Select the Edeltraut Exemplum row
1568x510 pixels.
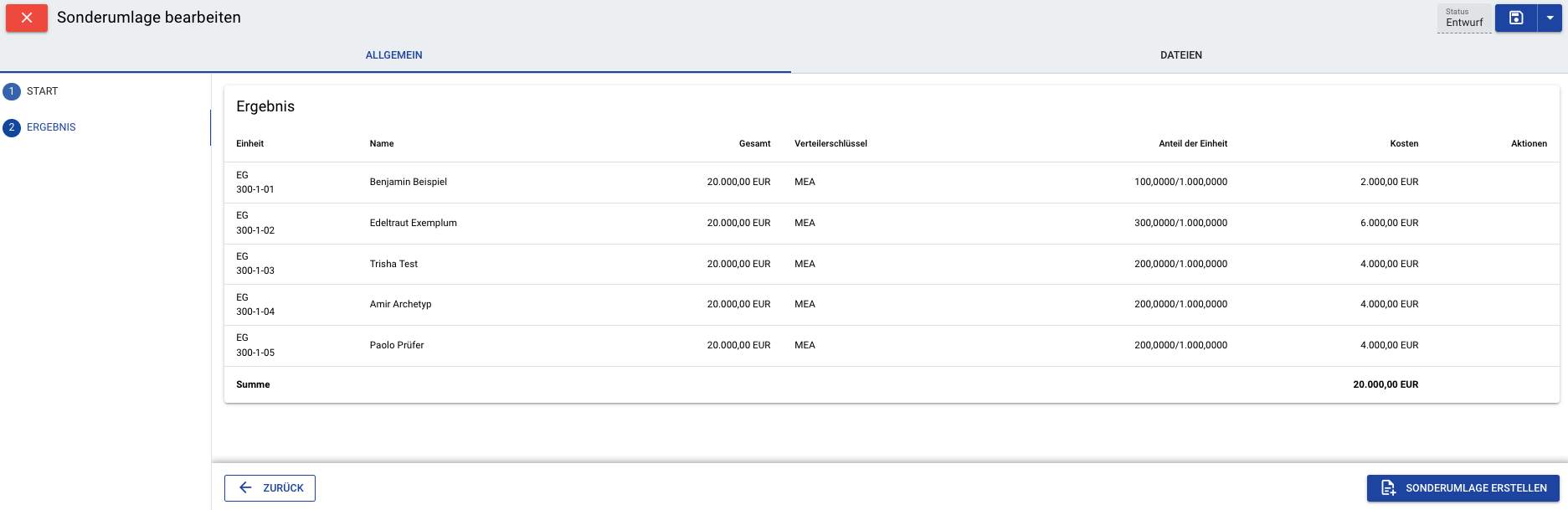[x=892, y=224]
